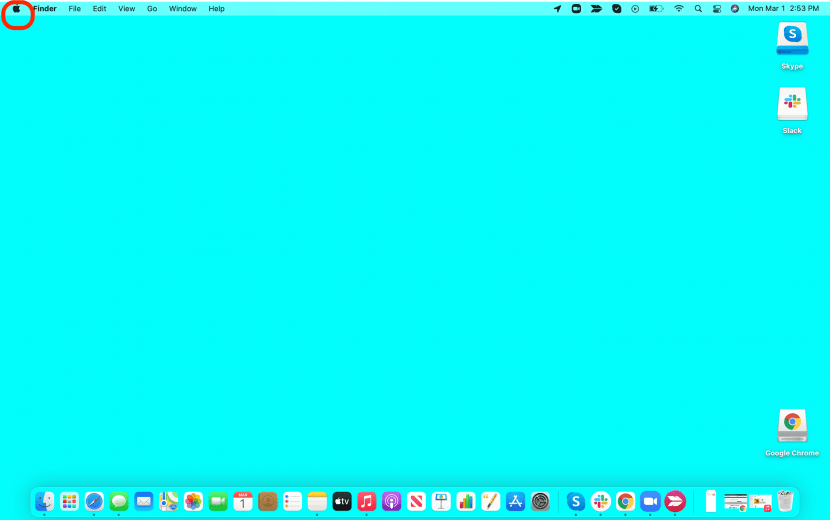
Task: Click the Go menu in menu bar
Action: click(152, 8)
